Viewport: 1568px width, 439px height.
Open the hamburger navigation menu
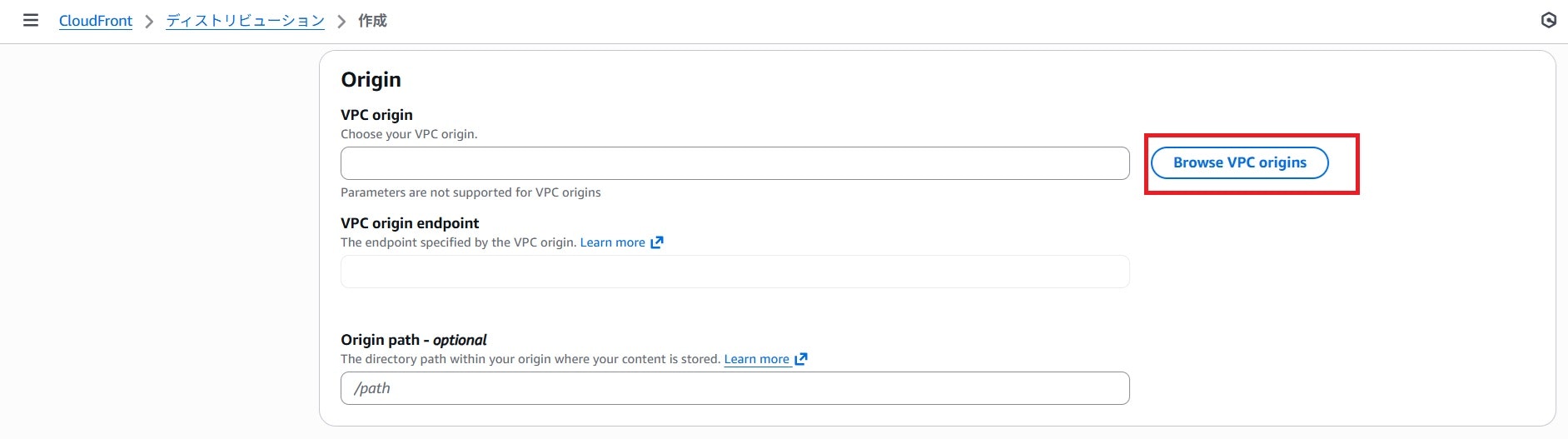[31, 21]
